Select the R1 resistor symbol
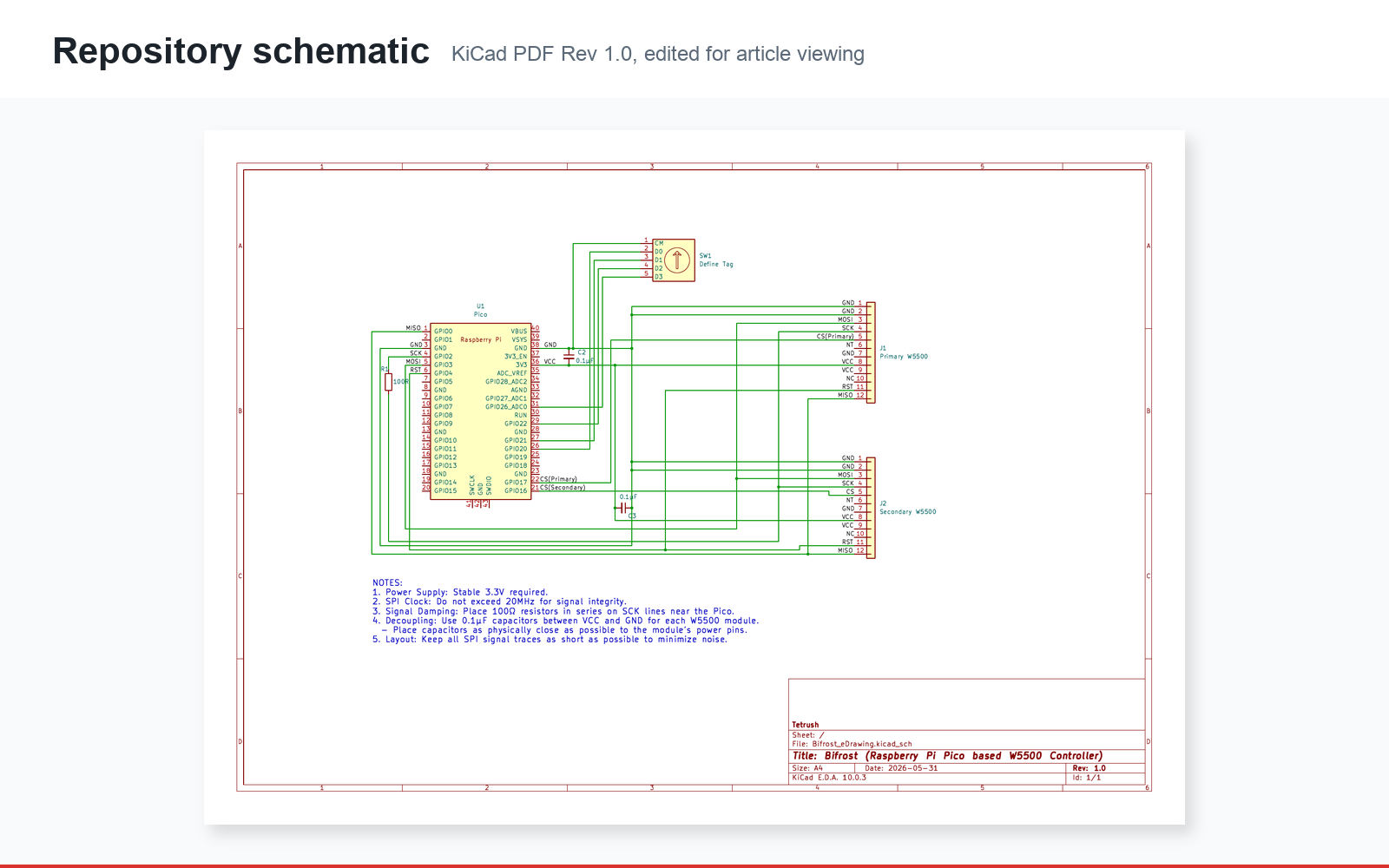 (x=388, y=382)
